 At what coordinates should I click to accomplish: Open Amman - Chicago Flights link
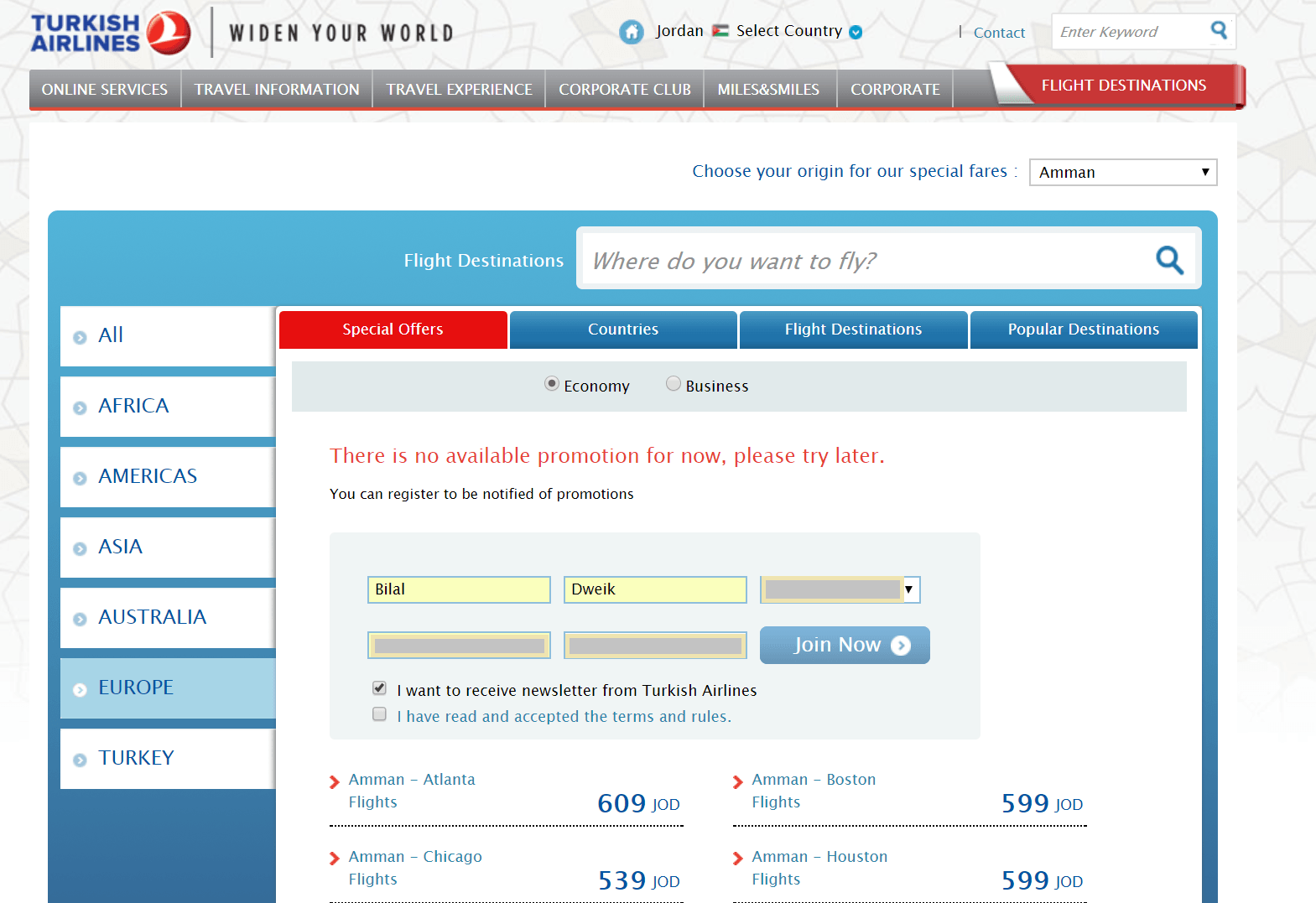pyautogui.click(x=415, y=868)
